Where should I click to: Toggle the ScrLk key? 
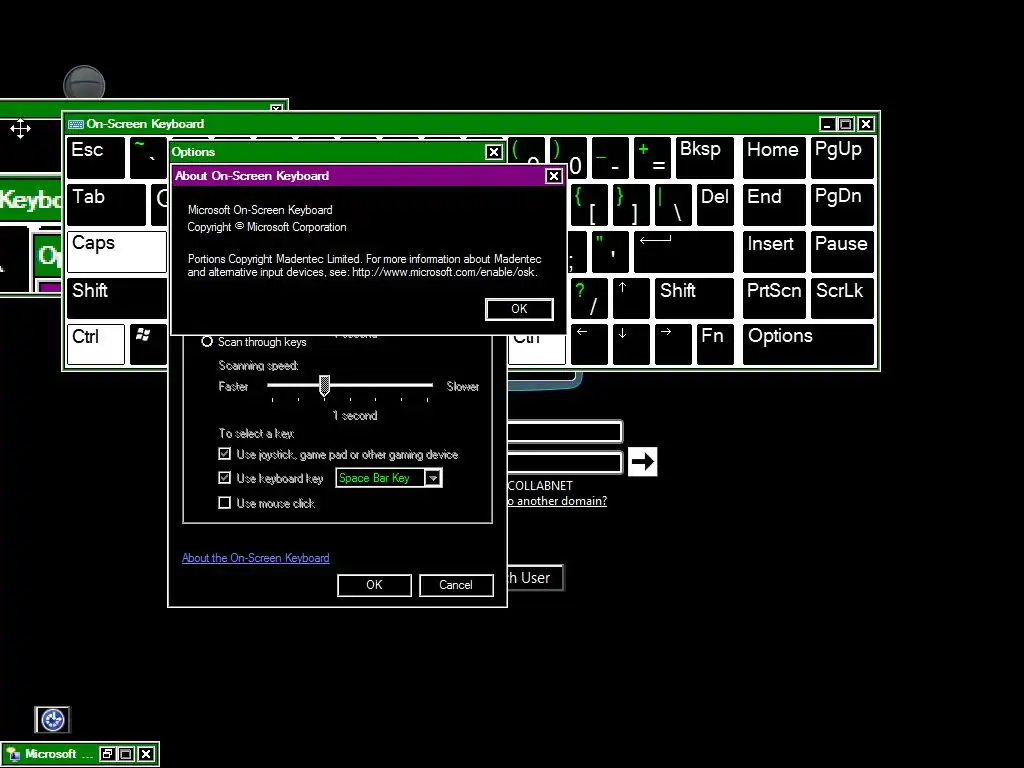coord(842,298)
